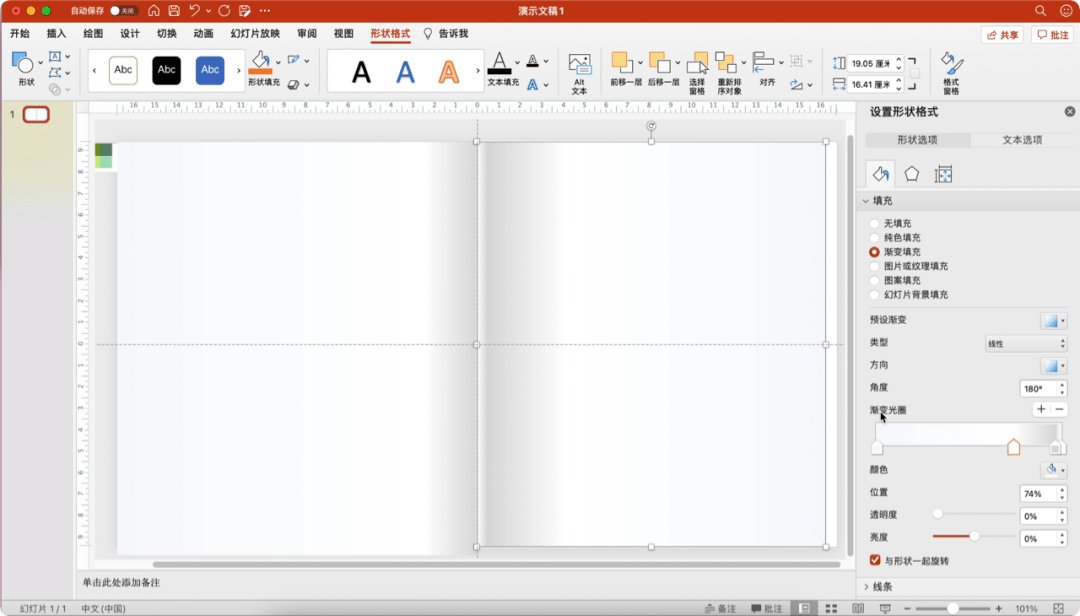1080x616 pixels.
Task: Open the 预设渐变 preset dropdown
Action: point(1053,321)
